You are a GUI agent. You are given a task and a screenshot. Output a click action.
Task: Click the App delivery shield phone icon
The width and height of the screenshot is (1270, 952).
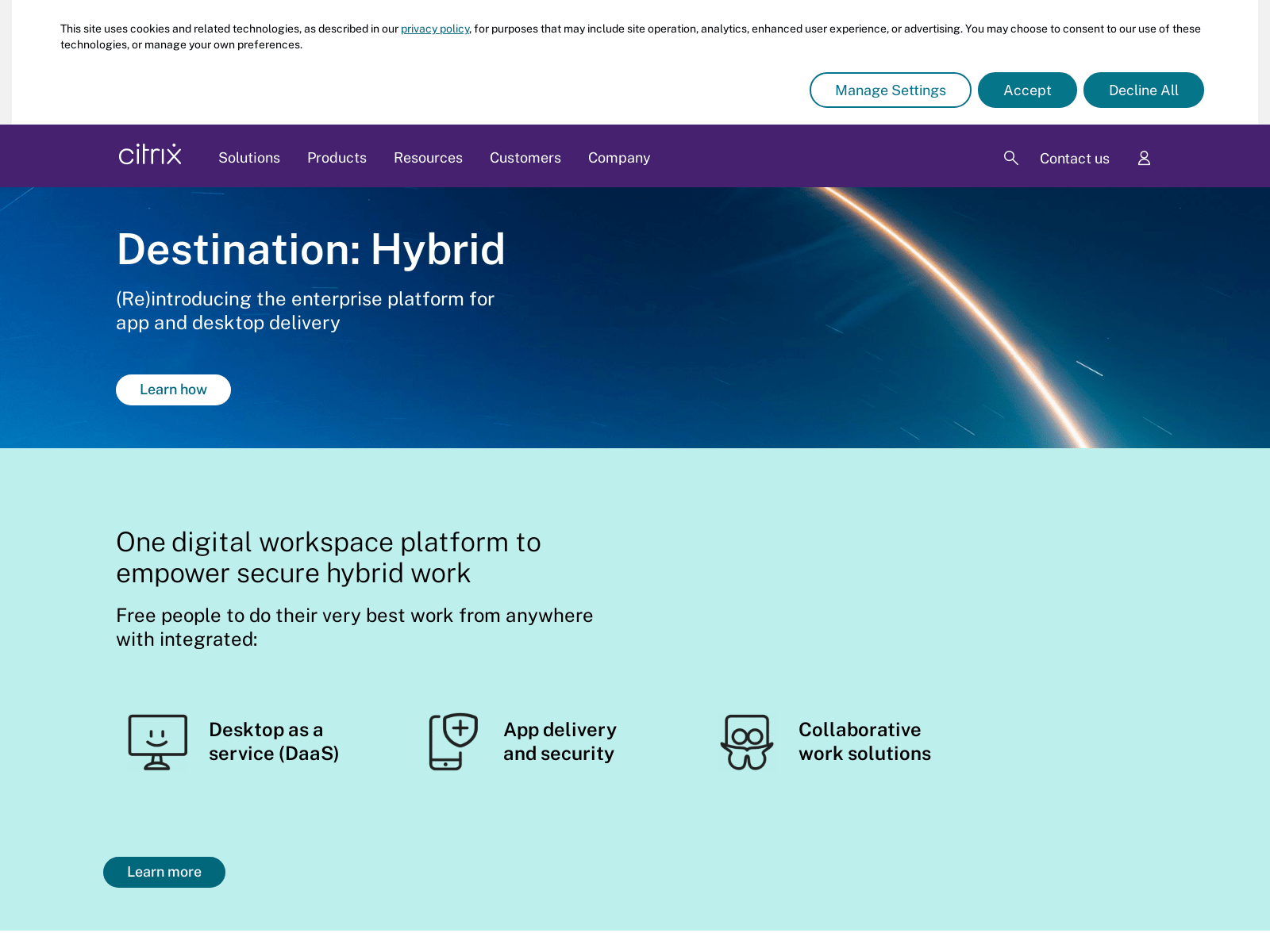point(453,742)
